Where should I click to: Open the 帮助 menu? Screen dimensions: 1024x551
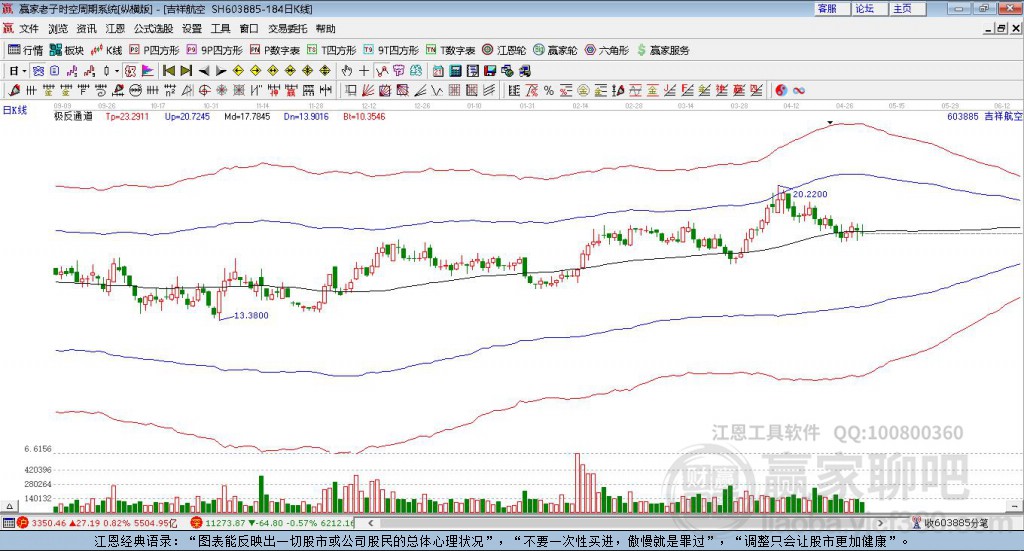(x=325, y=29)
